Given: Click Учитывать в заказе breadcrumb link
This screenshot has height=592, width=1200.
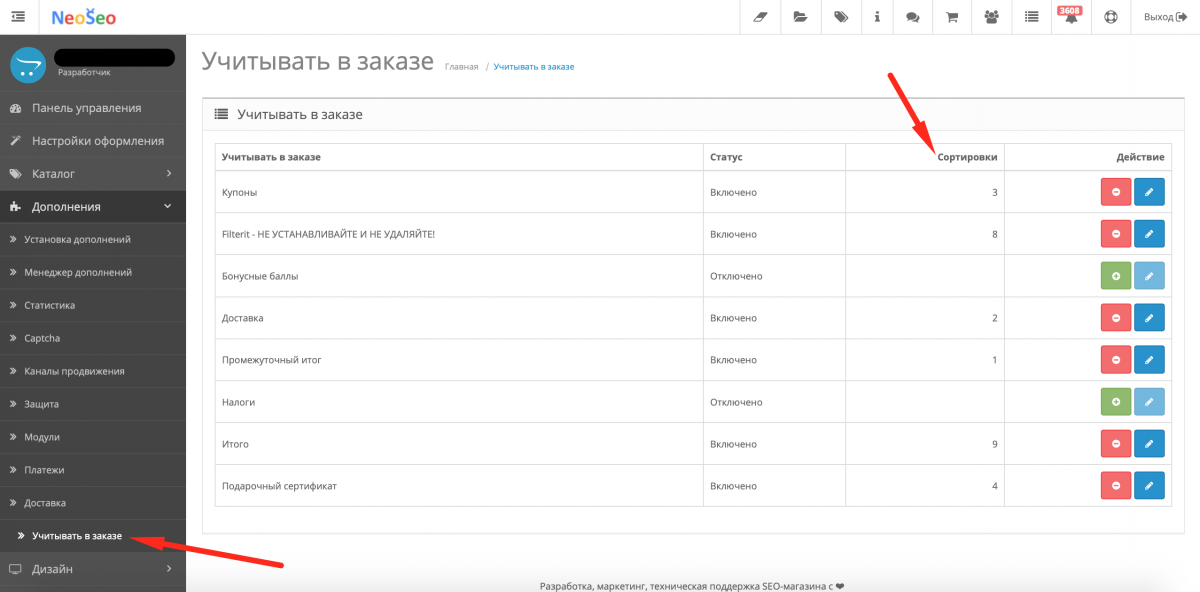Looking at the screenshot, I should click(534, 67).
